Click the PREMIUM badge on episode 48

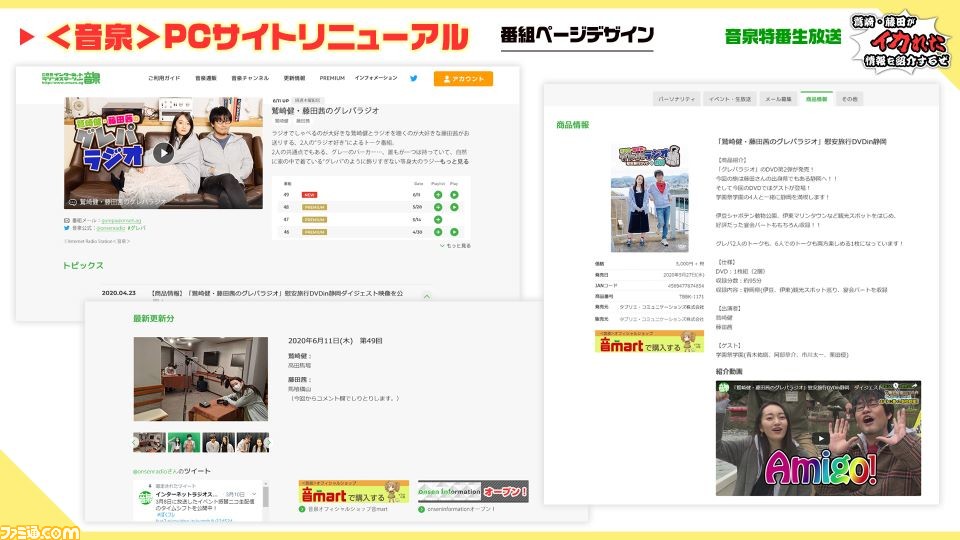pyautogui.click(x=314, y=207)
